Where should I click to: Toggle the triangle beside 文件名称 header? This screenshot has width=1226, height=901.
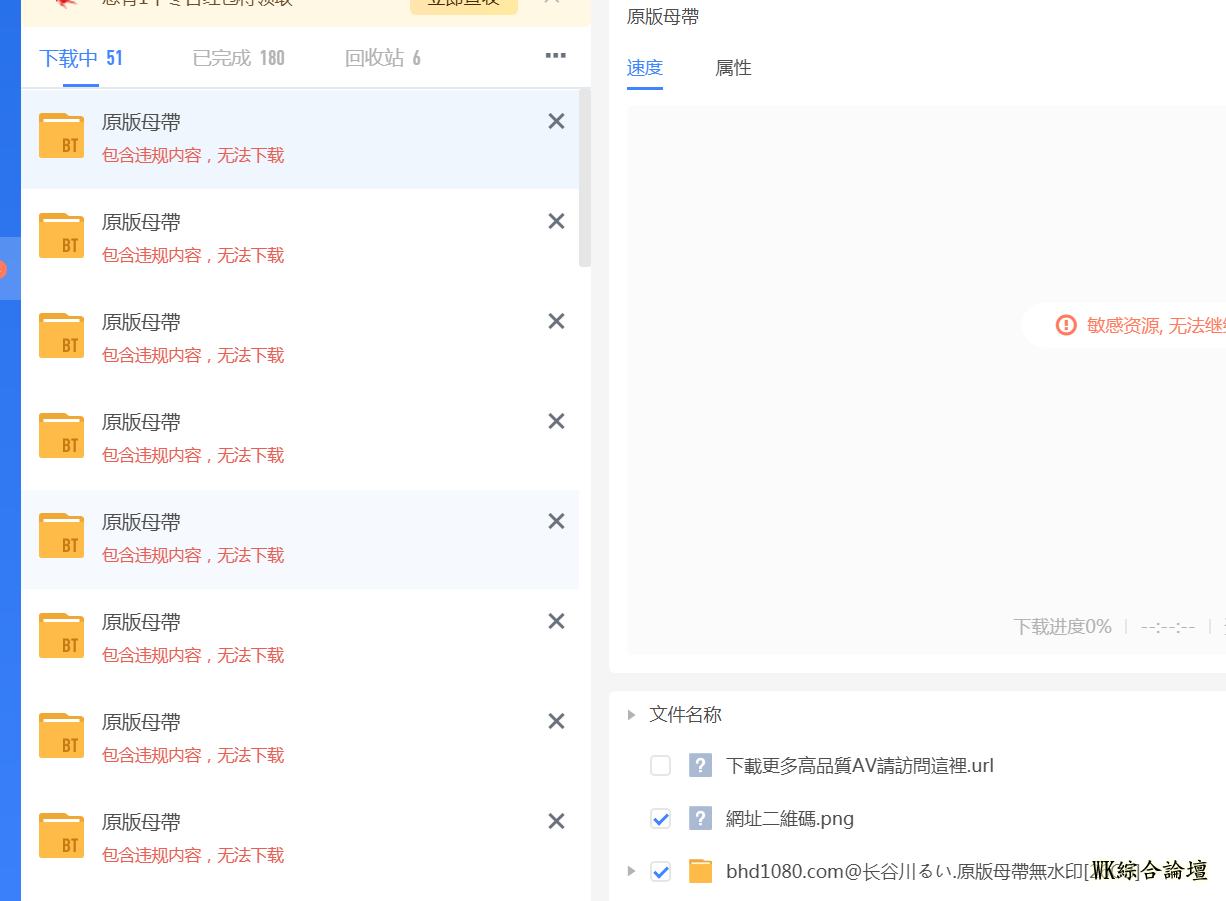[631, 715]
